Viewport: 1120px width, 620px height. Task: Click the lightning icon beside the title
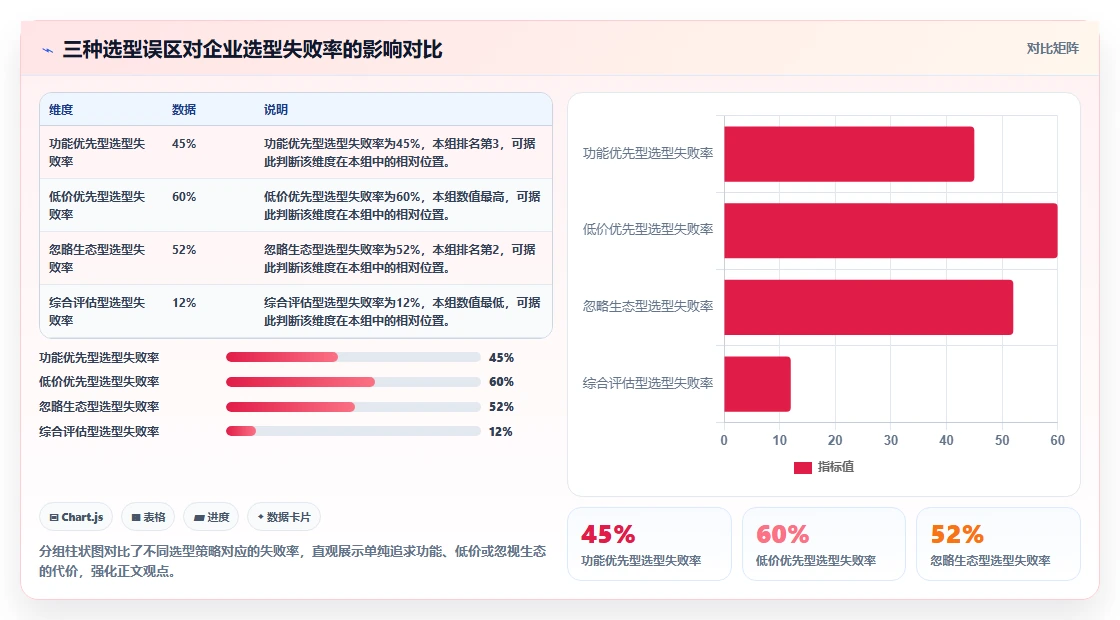pos(48,50)
